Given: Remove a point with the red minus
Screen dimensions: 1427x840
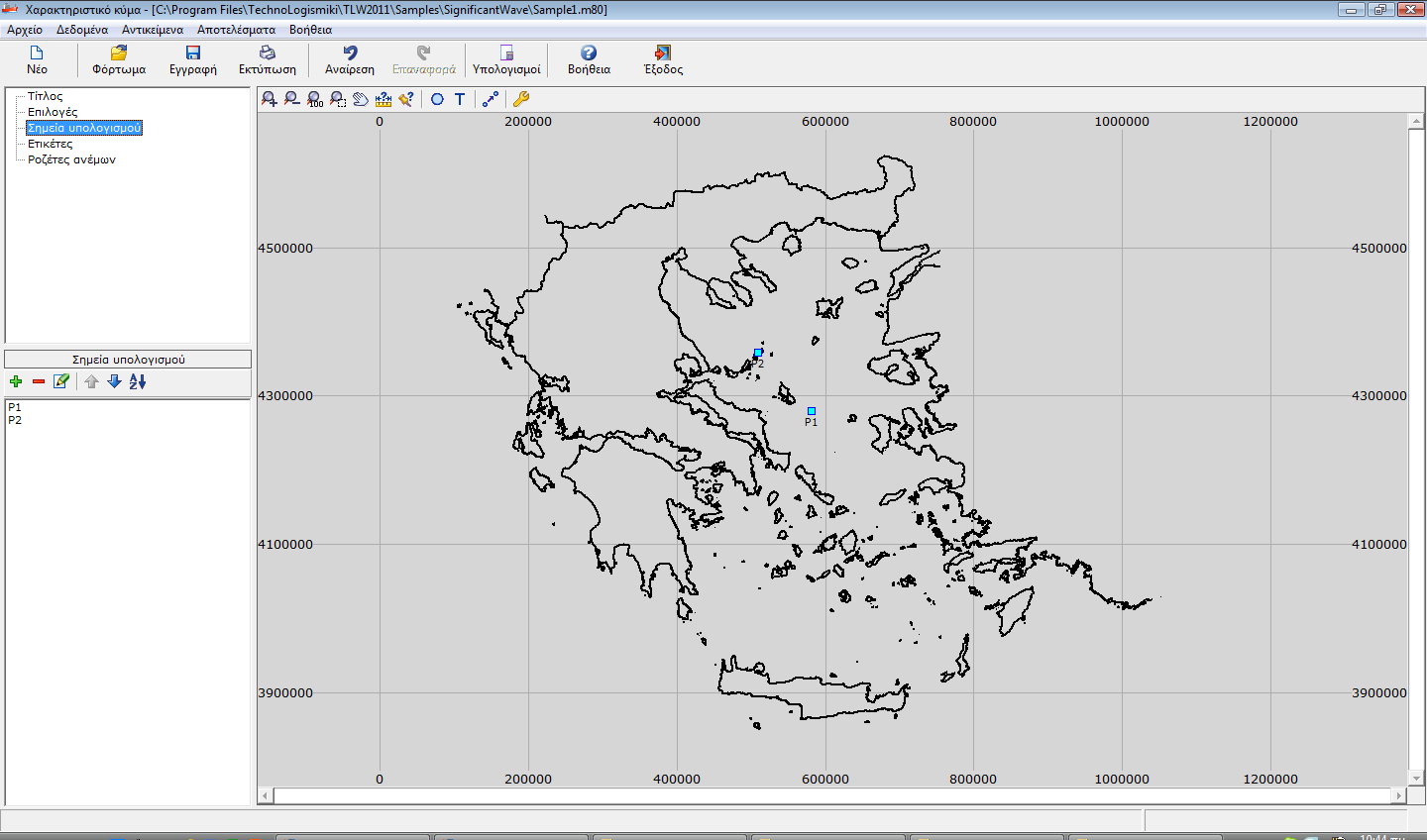Looking at the screenshot, I should [39, 381].
